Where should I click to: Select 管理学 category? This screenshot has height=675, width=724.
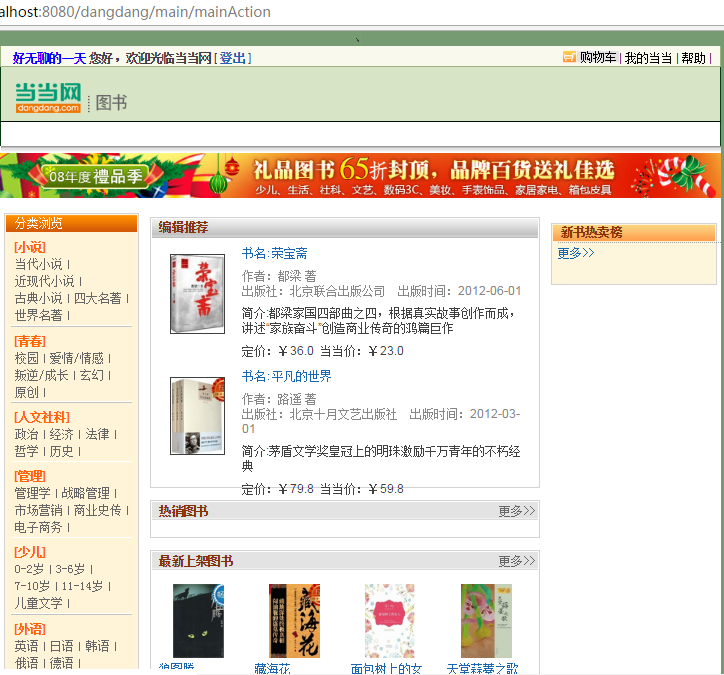click(x=32, y=493)
